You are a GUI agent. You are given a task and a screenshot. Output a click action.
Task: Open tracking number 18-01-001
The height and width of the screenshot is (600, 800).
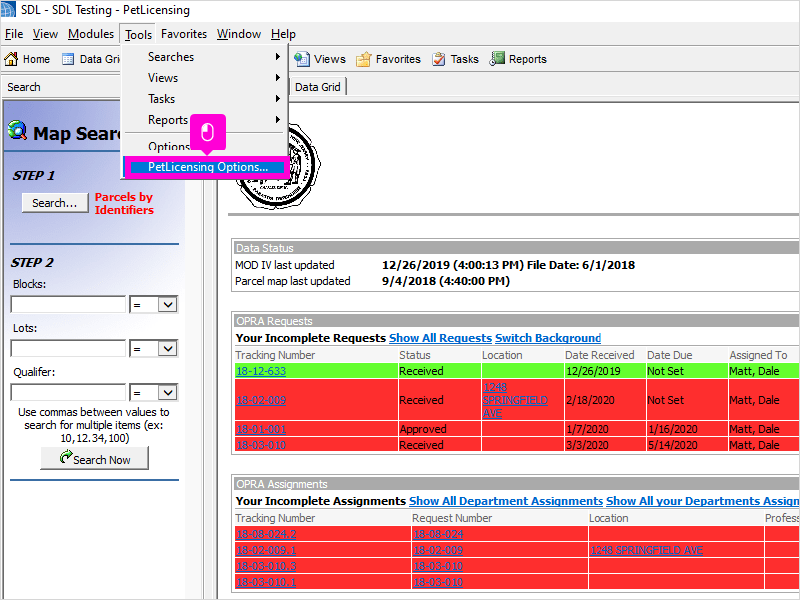(x=261, y=429)
